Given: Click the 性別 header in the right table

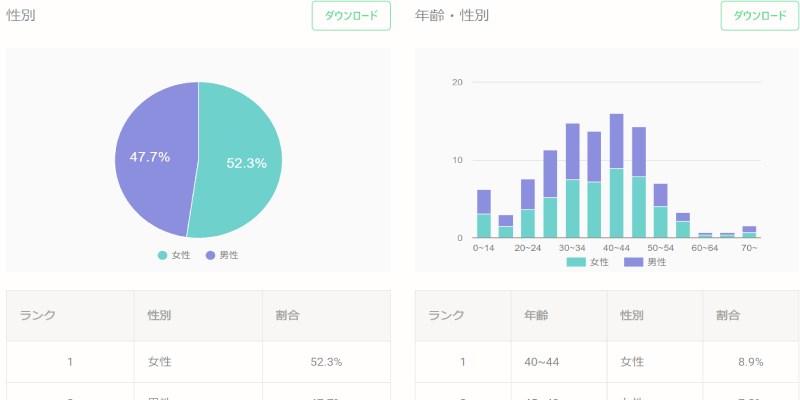Looking at the screenshot, I should [655, 315].
